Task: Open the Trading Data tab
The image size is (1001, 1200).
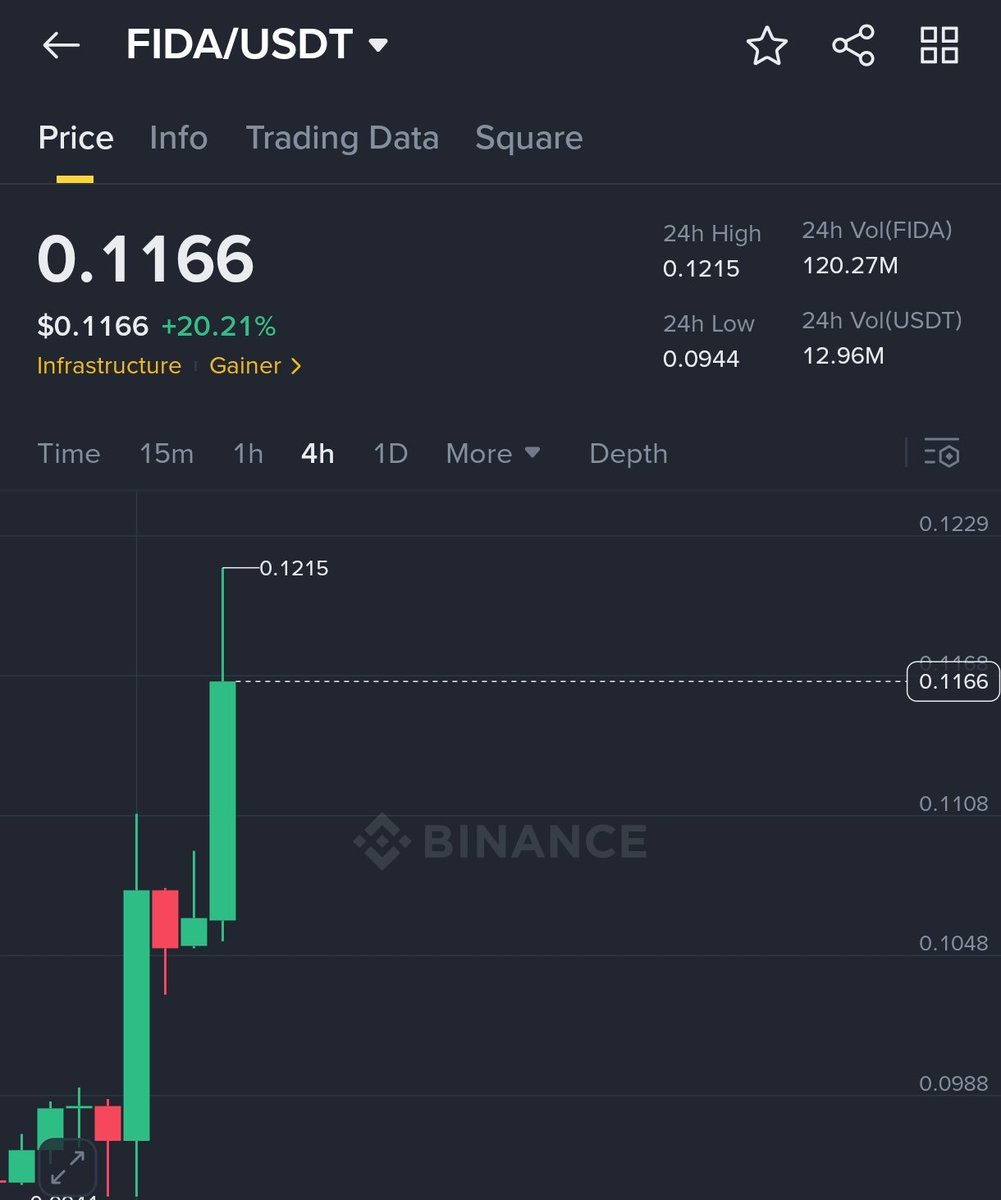Action: pos(342,138)
